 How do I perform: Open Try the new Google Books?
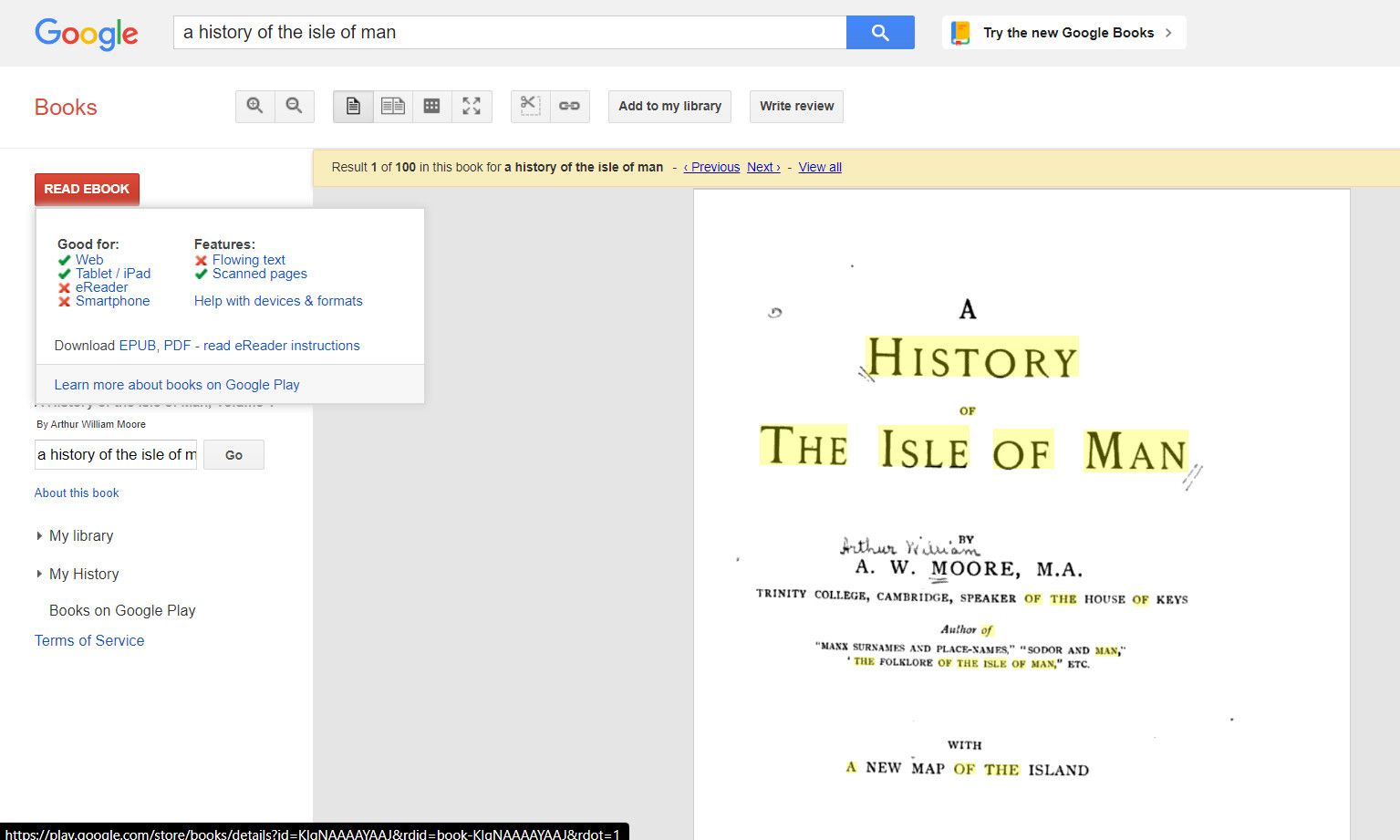1062,32
